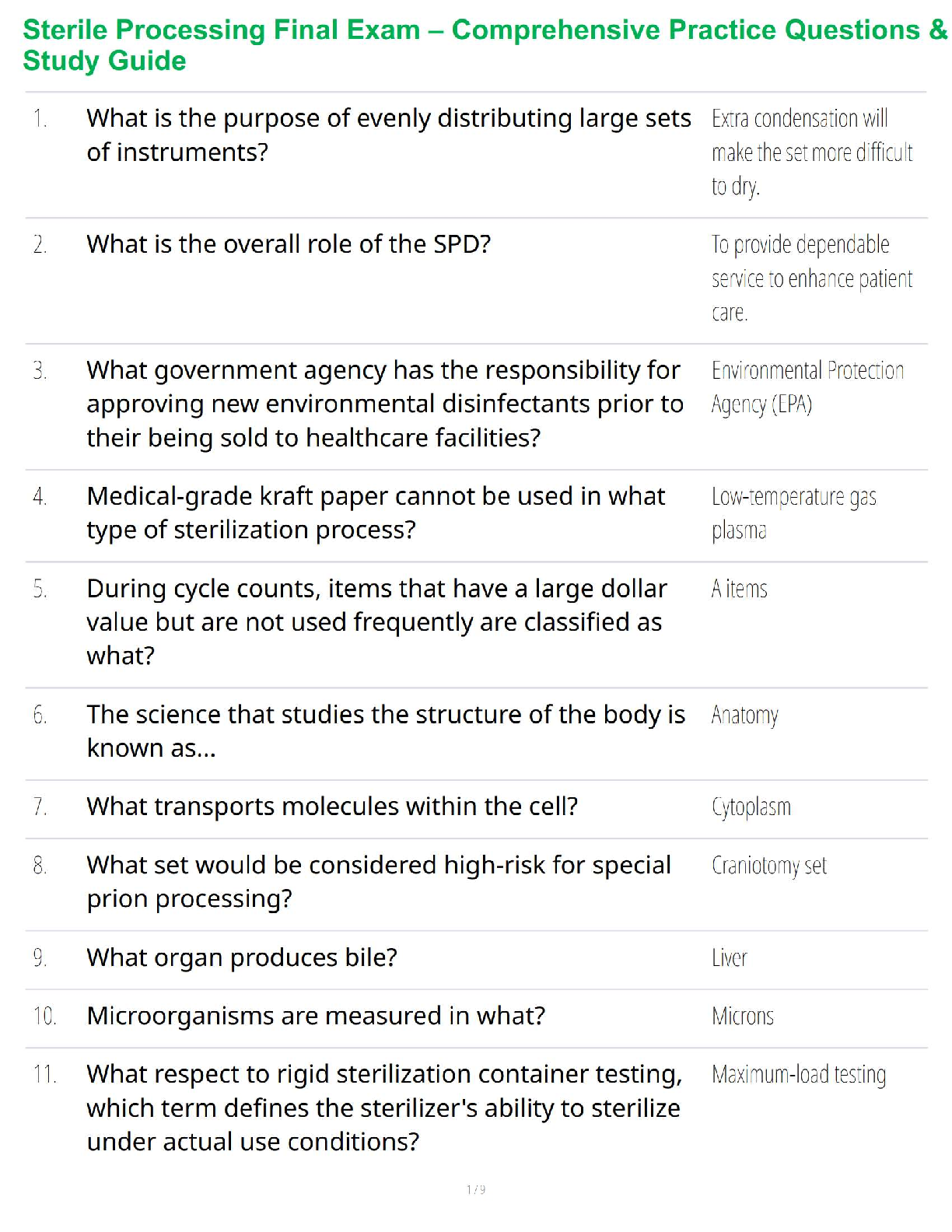
Task: Click the question about overall role of SPD
Action: tap(289, 244)
